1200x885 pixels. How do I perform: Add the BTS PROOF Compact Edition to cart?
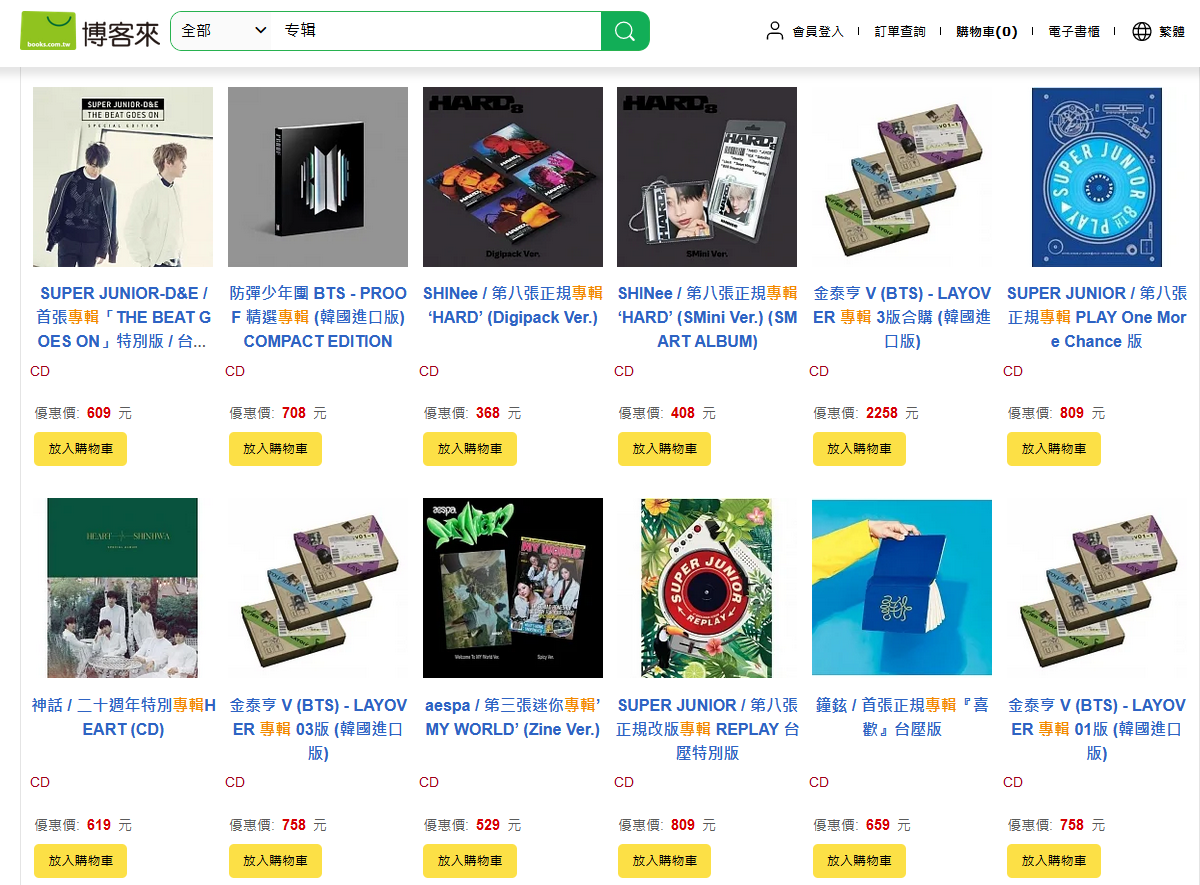point(275,449)
